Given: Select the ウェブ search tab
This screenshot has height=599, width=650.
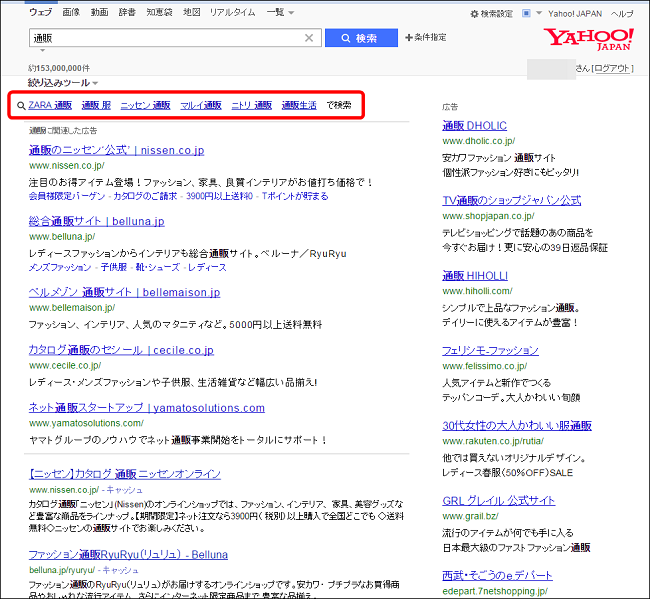Looking at the screenshot, I should pyautogui.click(x=41, y=12).
